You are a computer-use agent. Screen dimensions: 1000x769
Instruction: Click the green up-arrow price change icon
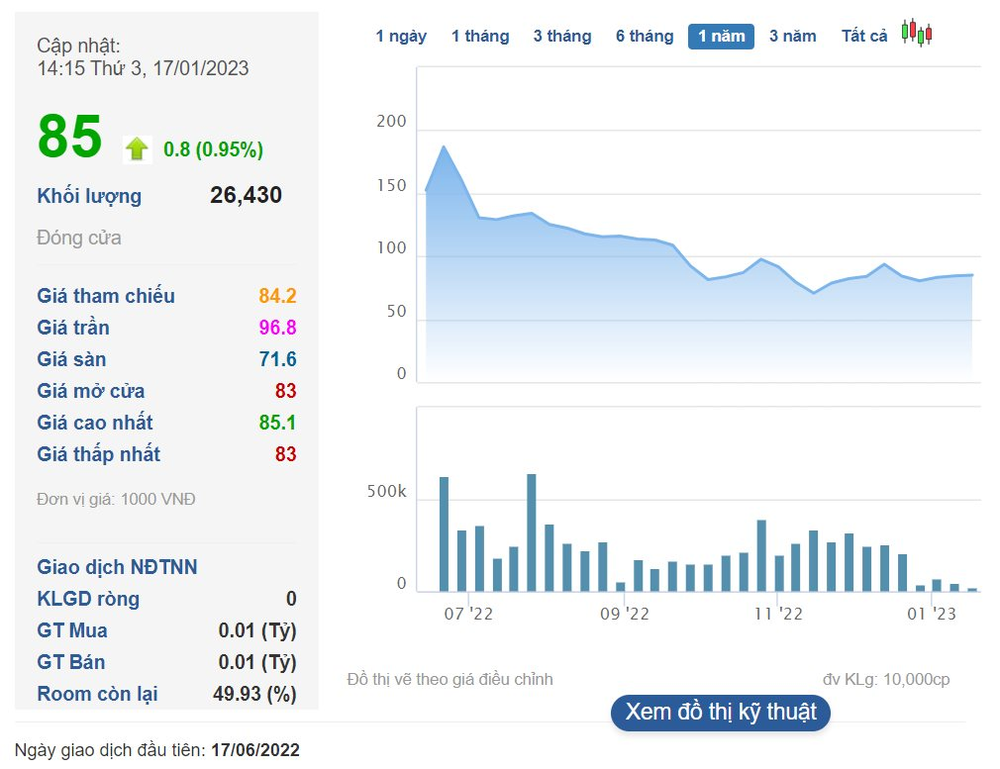coord(137,150)
